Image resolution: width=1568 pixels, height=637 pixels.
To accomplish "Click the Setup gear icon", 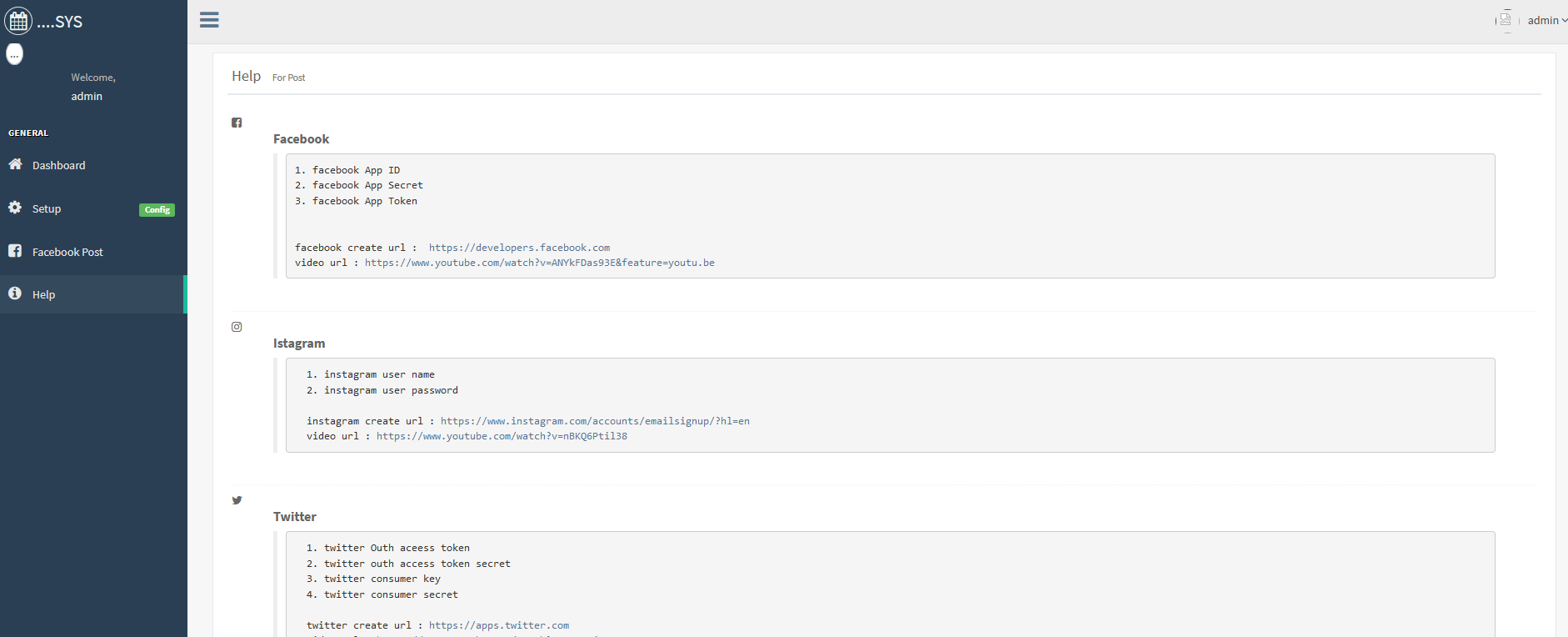I will tap(15, 208).
